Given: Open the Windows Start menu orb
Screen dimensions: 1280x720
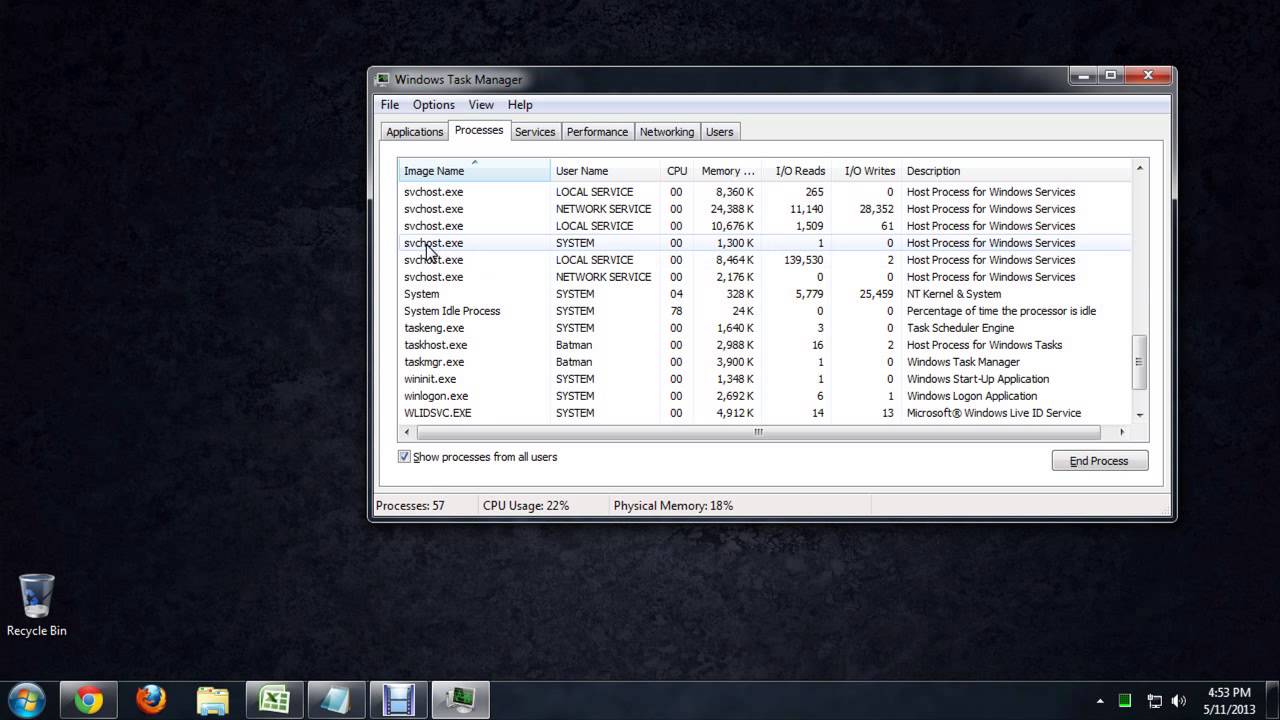Looking at the screenshot, I should (26, 699).
